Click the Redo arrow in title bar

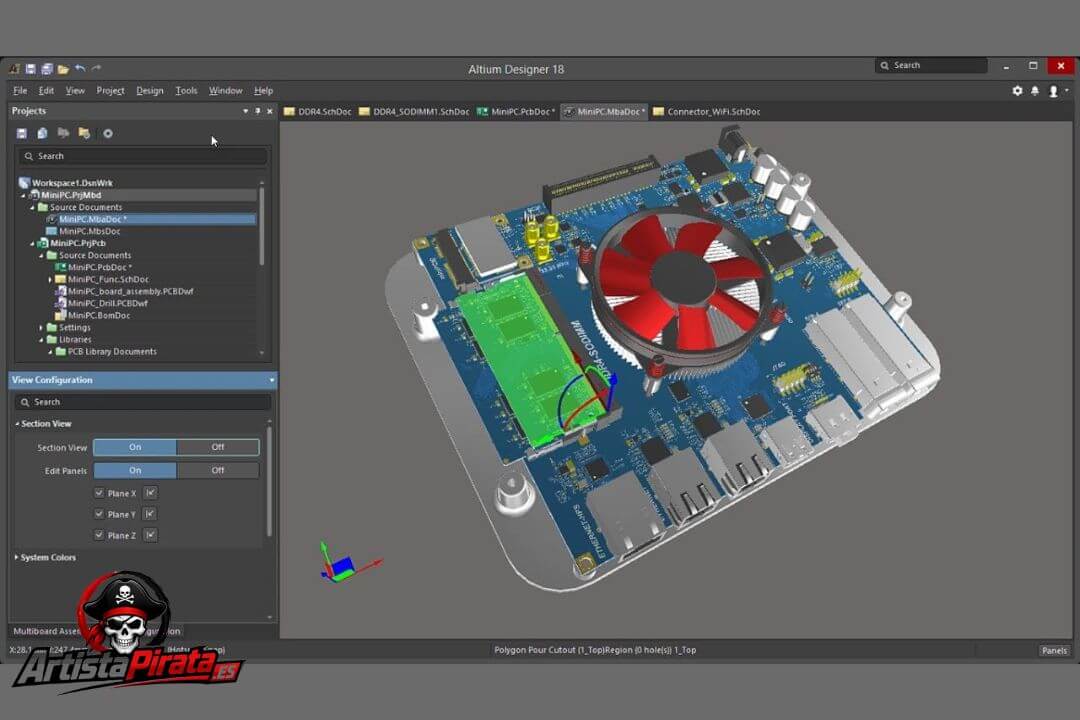tap(96, 68)
